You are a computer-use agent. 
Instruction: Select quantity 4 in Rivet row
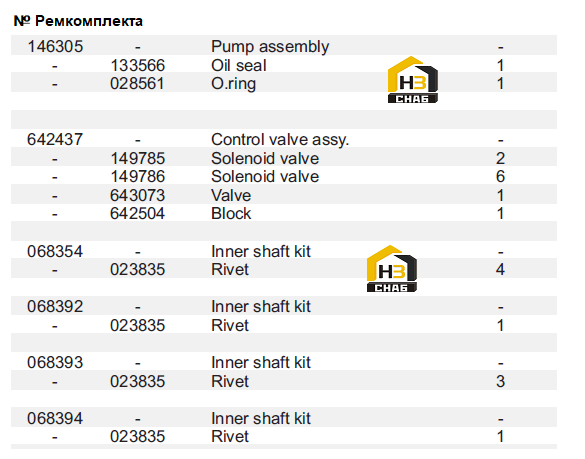(500, 269)
